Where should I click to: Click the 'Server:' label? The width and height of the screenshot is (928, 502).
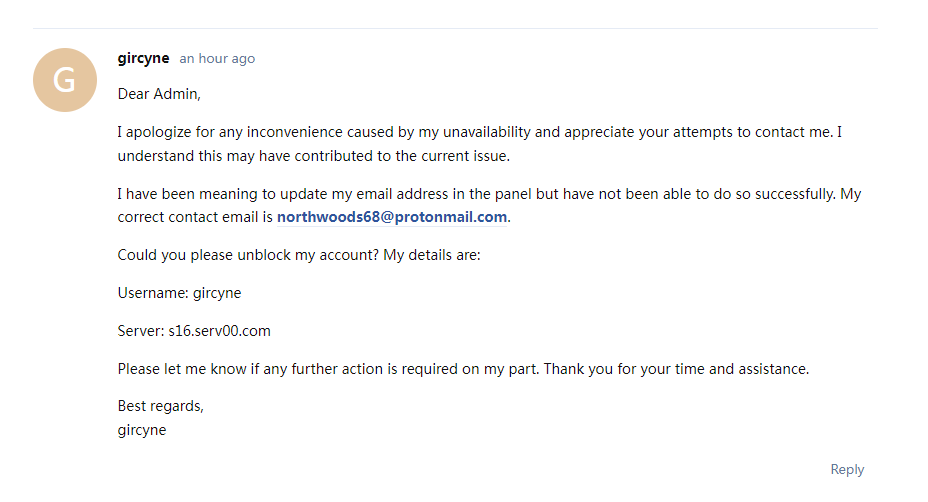tap(141, 331)
